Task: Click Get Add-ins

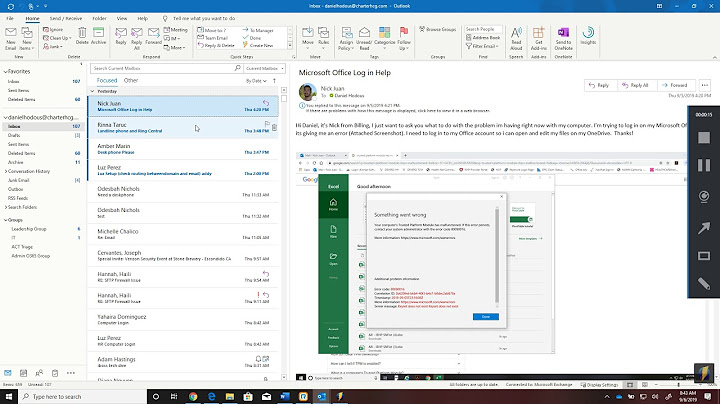Action: click(x=539, y=38)
